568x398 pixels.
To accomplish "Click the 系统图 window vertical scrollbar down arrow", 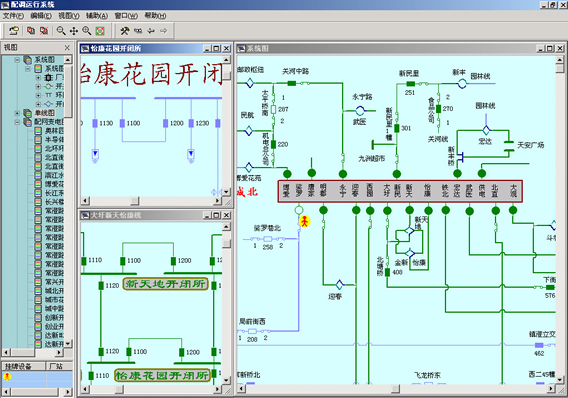I will pos(560,380).
